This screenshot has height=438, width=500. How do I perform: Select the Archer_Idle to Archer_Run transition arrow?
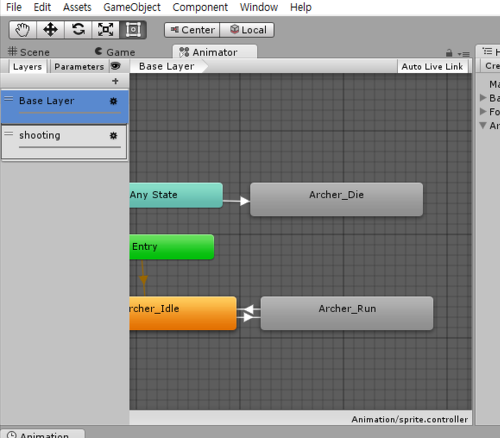249,317
